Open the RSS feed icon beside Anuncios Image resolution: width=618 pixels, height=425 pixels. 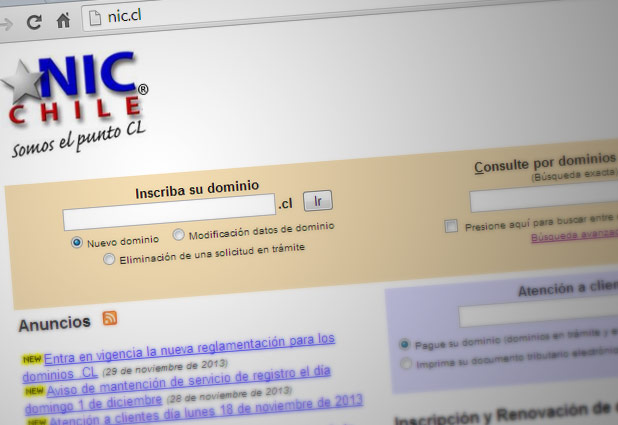coord(109,319)
